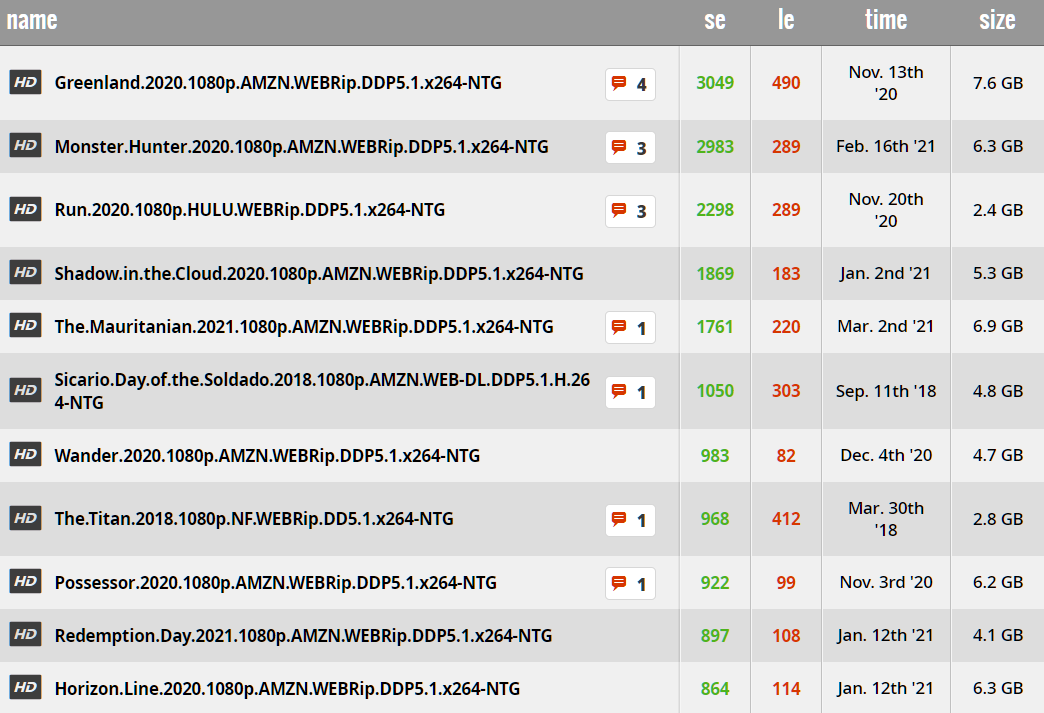
Task: Click the HD icon beside Run.2020
Action: 25,210
